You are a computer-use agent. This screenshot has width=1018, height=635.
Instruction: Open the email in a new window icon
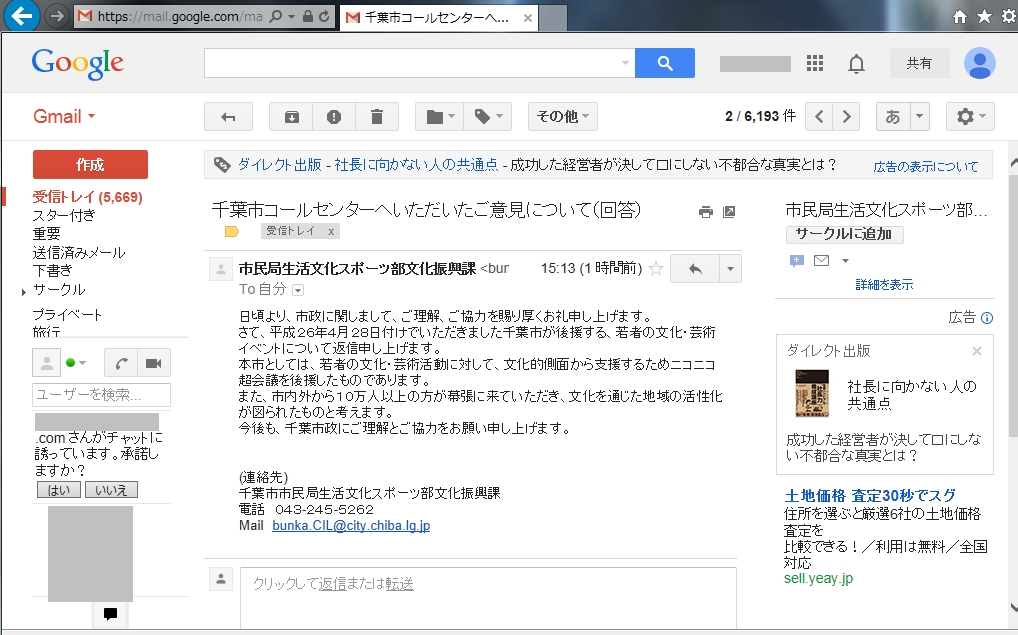tap(729, 212)
